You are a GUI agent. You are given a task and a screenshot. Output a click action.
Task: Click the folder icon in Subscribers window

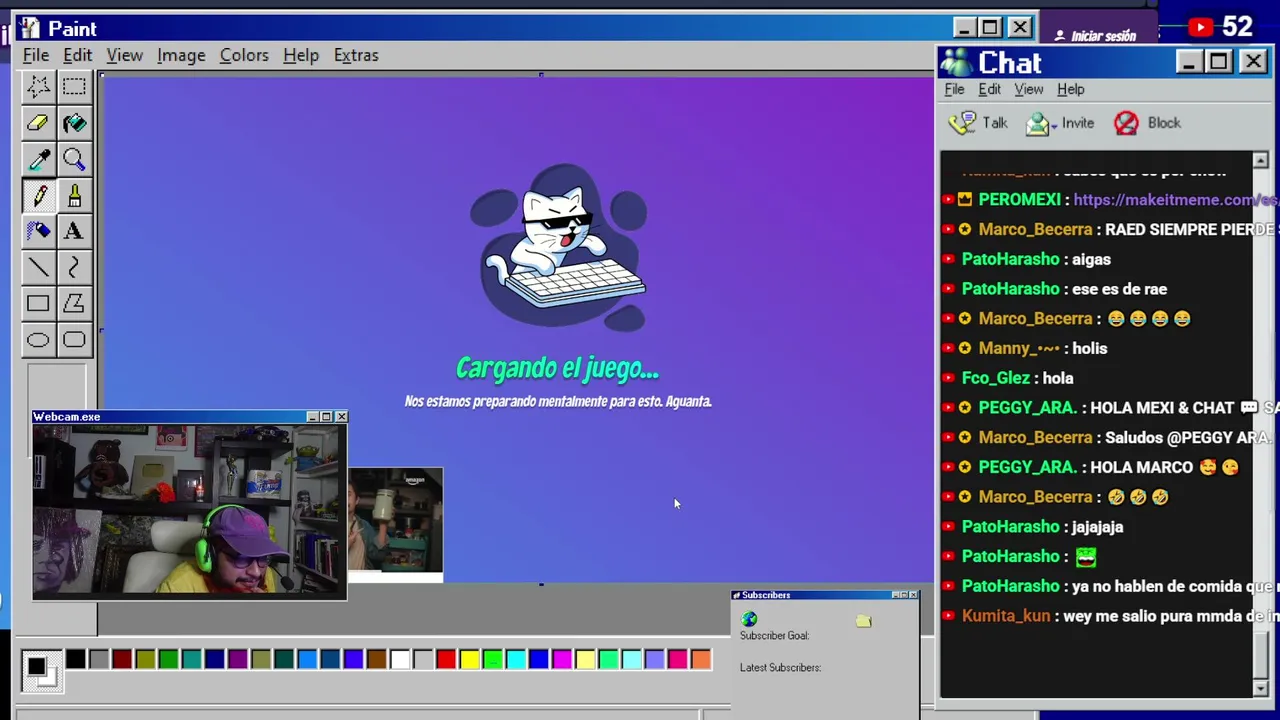click(864, 621)
